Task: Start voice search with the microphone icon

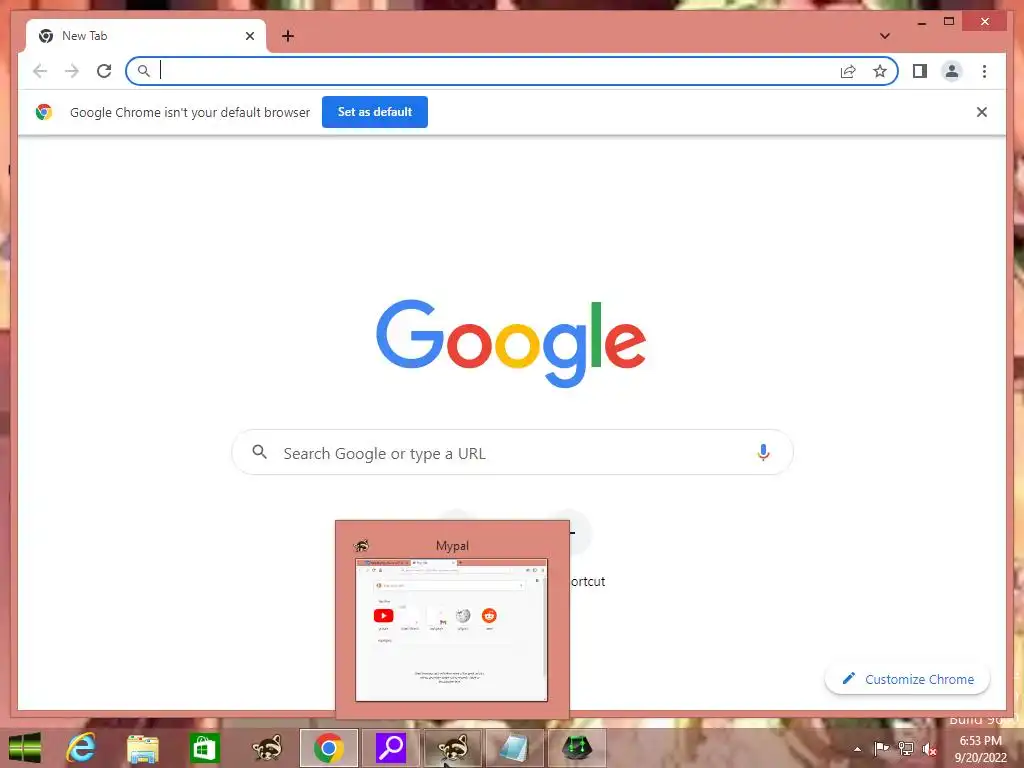Action: point(763,452)
